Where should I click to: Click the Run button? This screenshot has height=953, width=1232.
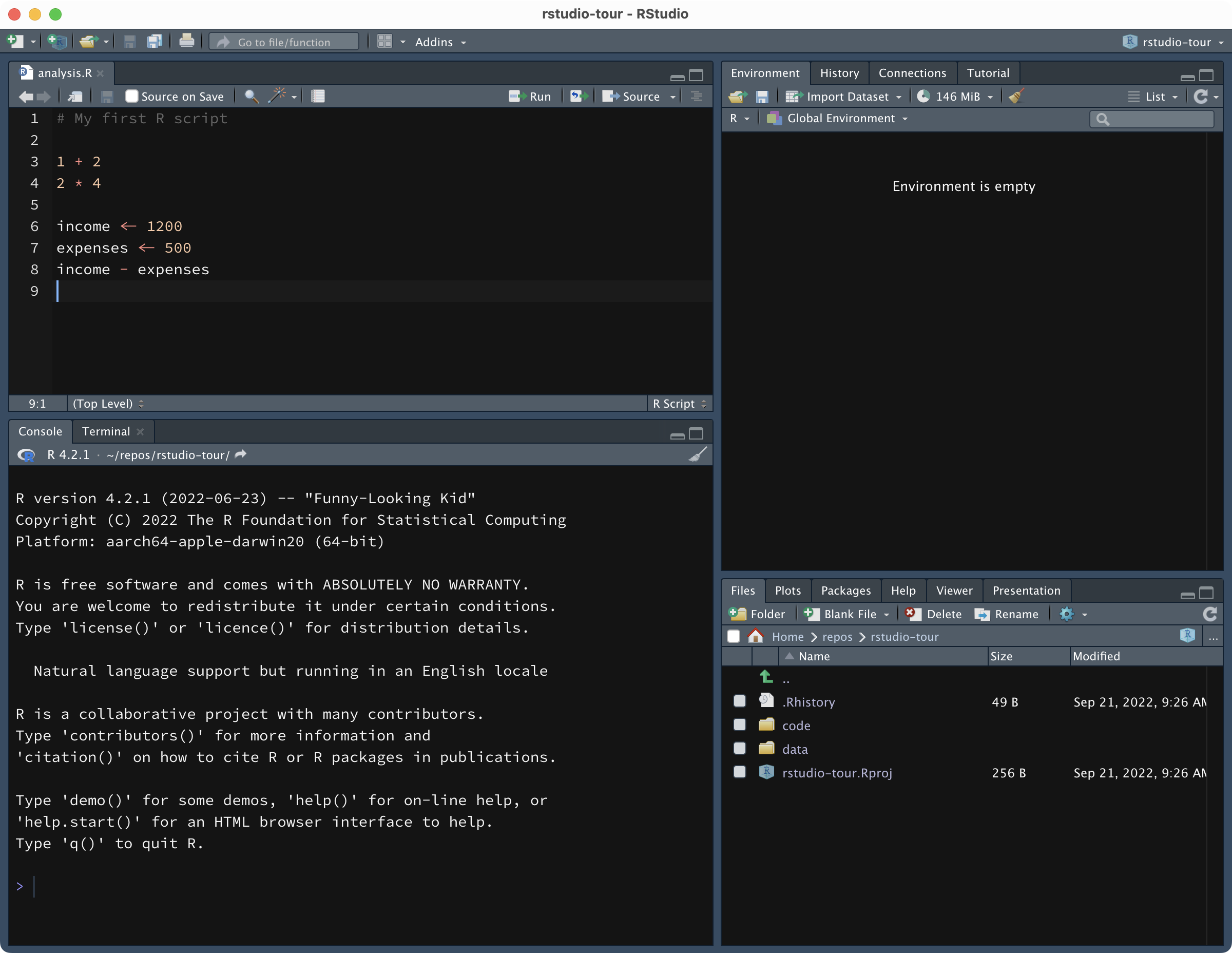pyautogui.click(x=530, y=97)
